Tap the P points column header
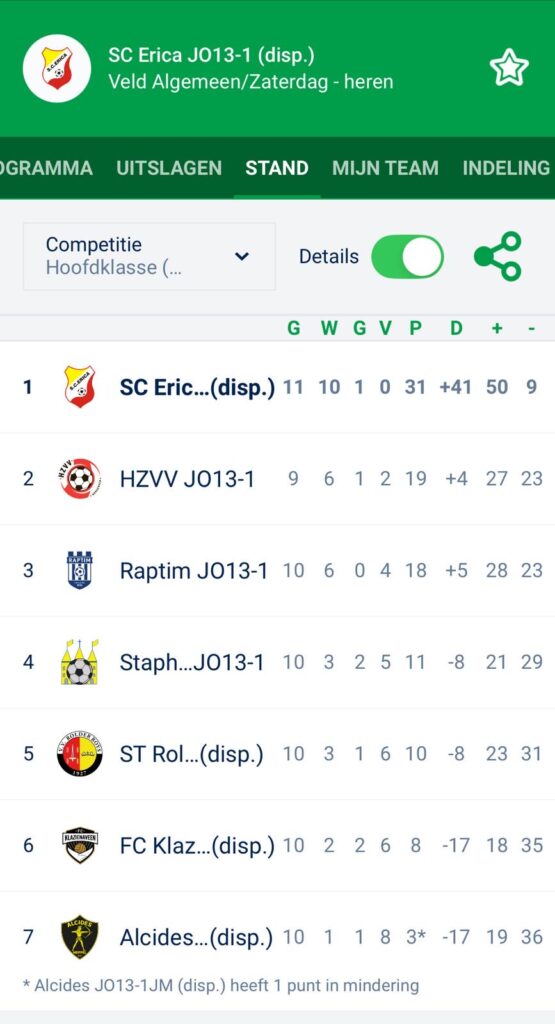This screenshot has height=1024, width=555. (415, 328)
